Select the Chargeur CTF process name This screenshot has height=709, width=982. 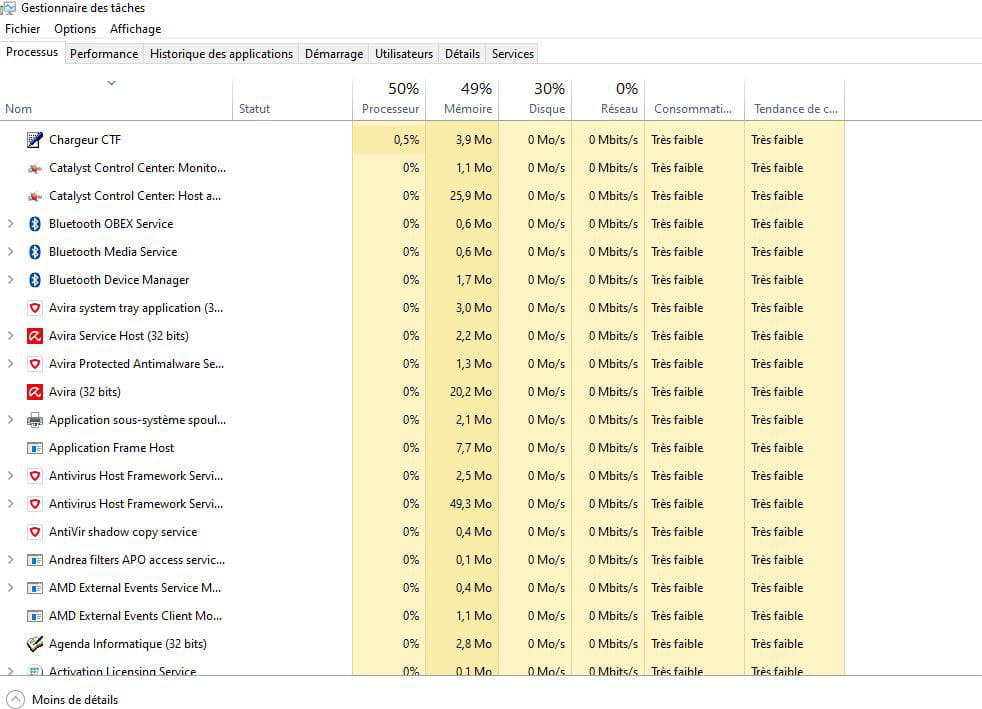85,140
